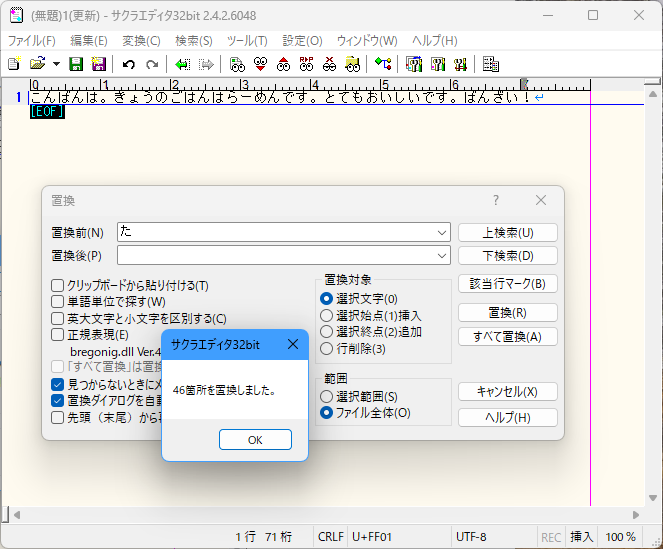This screenshot has height=549, width=663.
Task: Search previous with up-arrow binoculars
Action: [x=283, y=64]
